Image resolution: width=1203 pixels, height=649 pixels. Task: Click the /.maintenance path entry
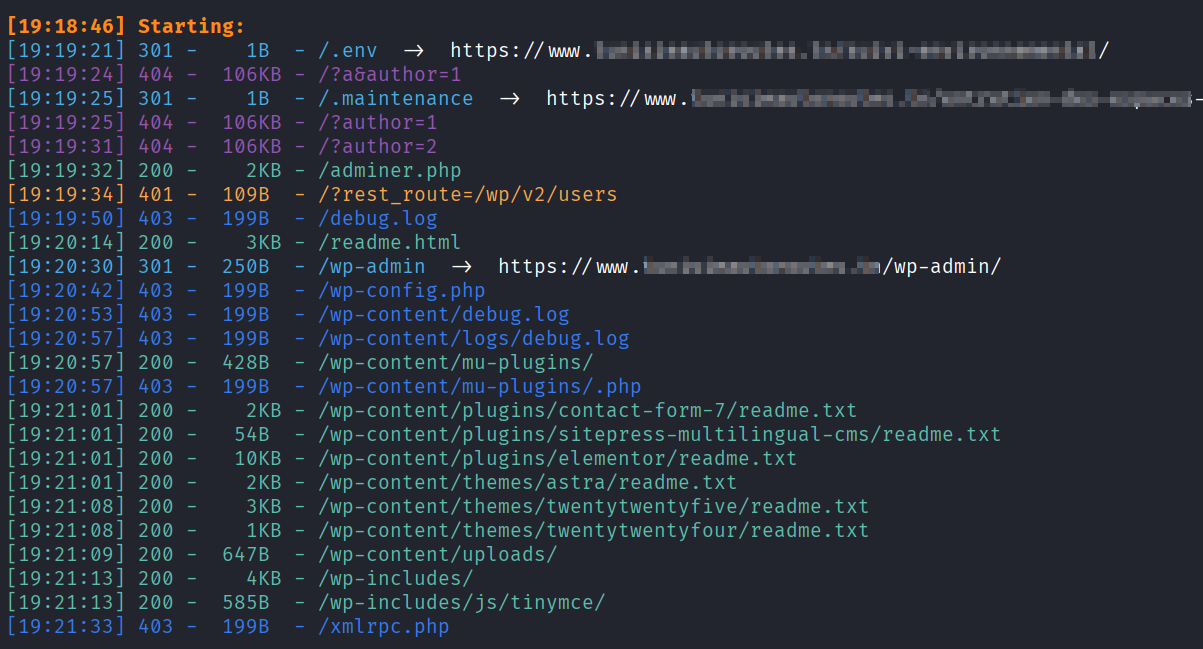click(395, 99)
